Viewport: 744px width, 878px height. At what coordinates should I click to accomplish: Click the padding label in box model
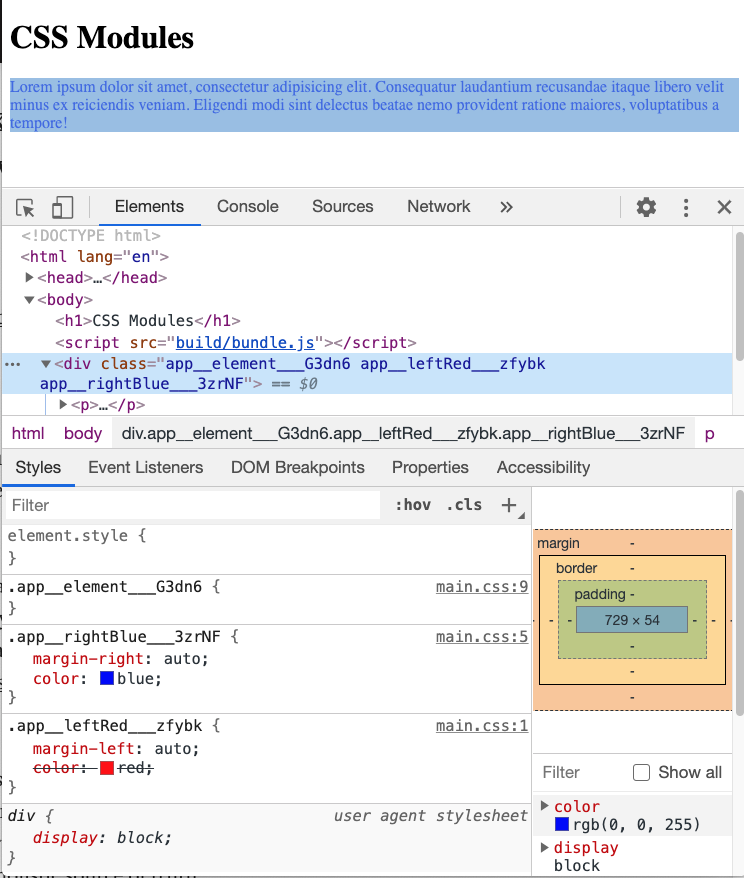(x=600, y=594)
